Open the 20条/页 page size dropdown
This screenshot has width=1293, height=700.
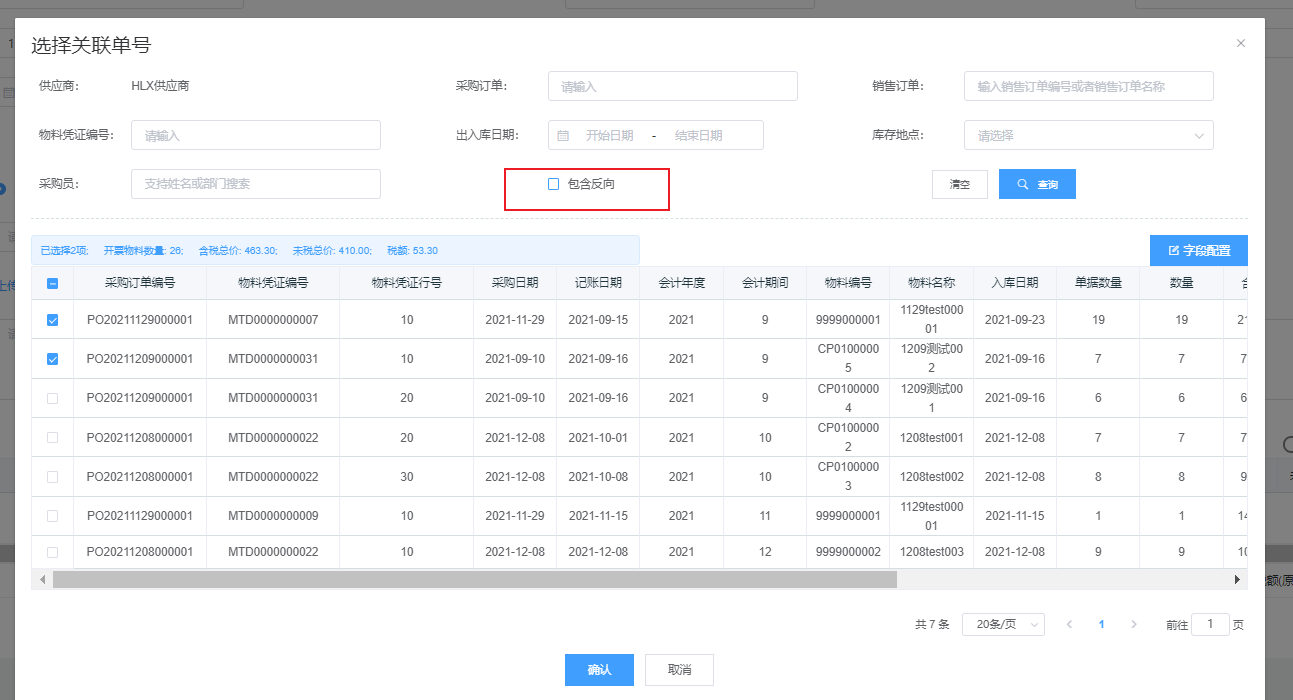[1002, 624]
